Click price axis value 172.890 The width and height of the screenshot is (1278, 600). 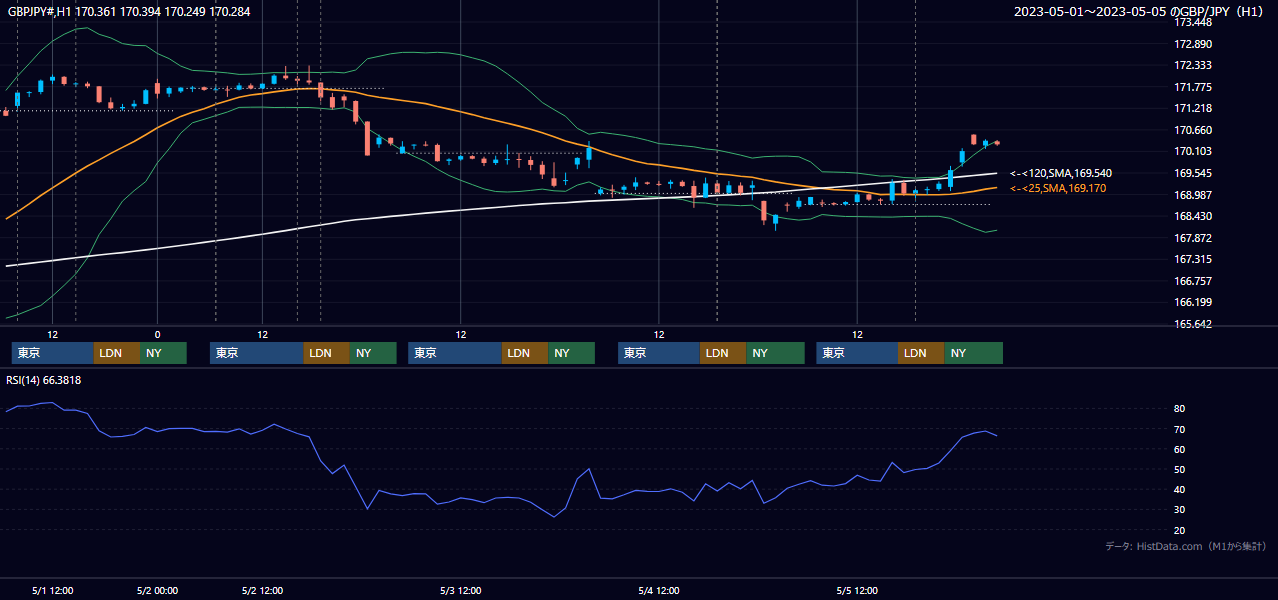click(1193, 45)
